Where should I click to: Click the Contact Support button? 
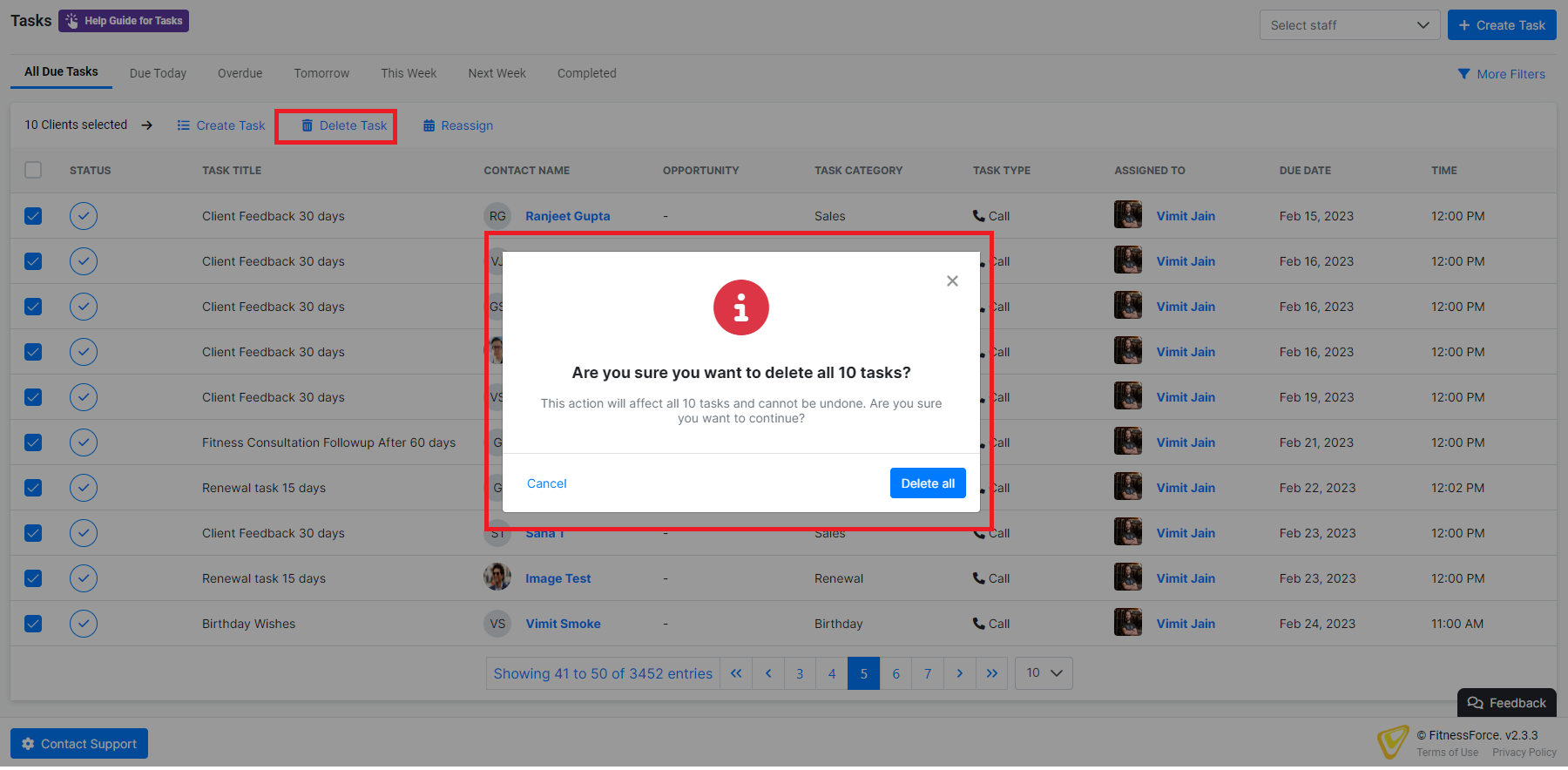[x=79, y=744]
